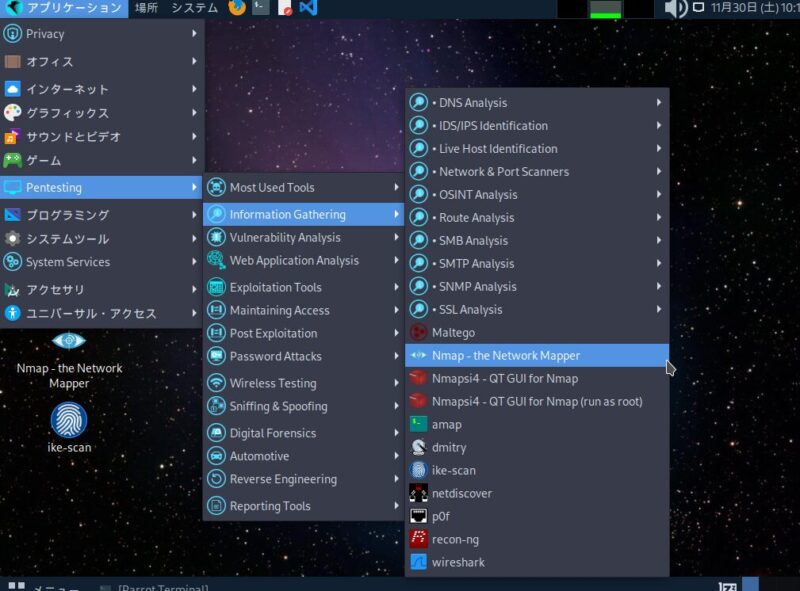Click the volume speaker icon
Image resolution: width=800 pixels, height=591 pixels.
(x=676, y=9)
